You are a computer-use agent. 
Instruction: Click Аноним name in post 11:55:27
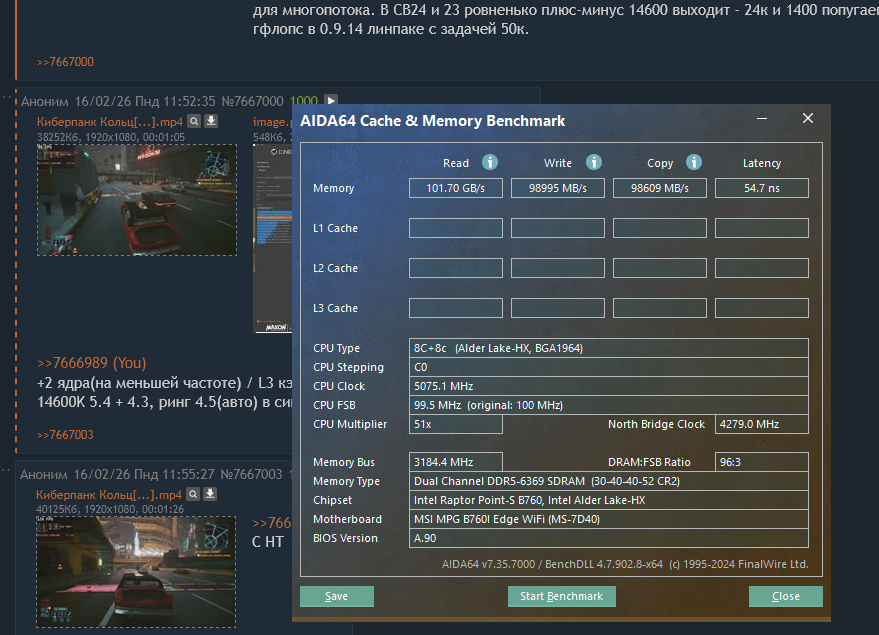[44, 475]
